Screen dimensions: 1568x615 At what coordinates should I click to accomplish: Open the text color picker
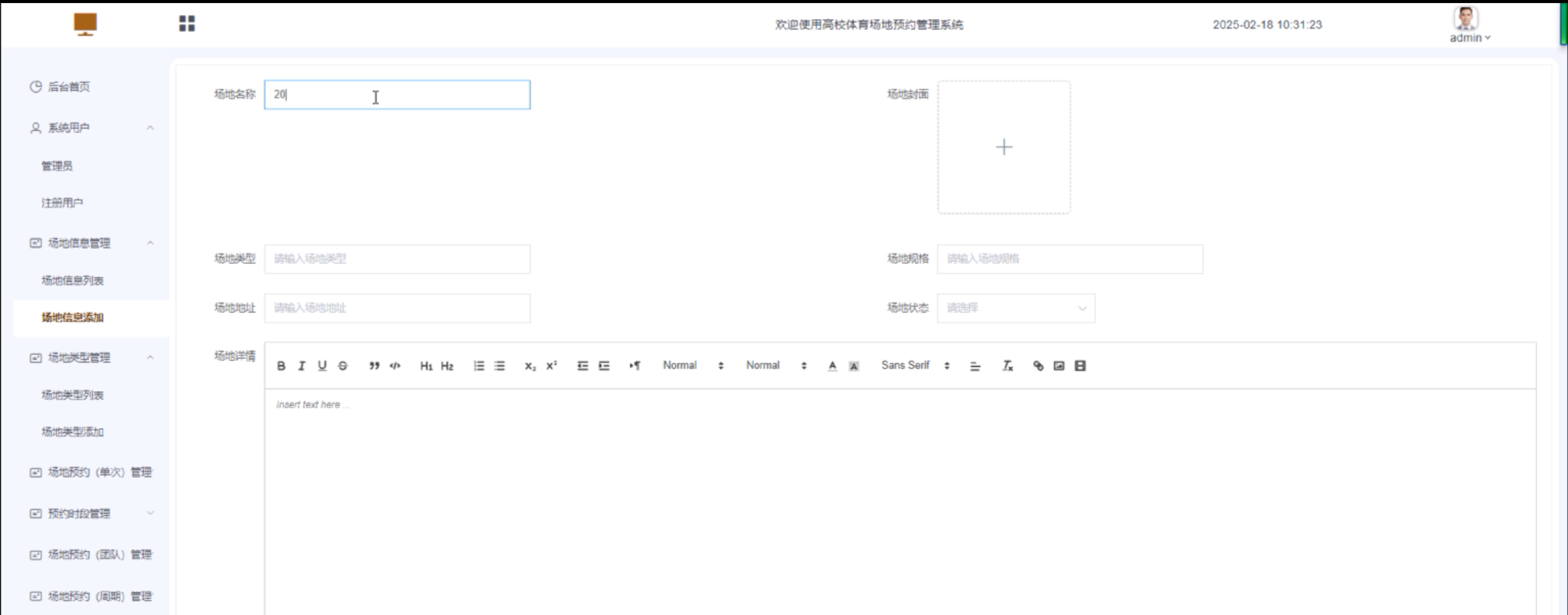(x=832, y=366)
